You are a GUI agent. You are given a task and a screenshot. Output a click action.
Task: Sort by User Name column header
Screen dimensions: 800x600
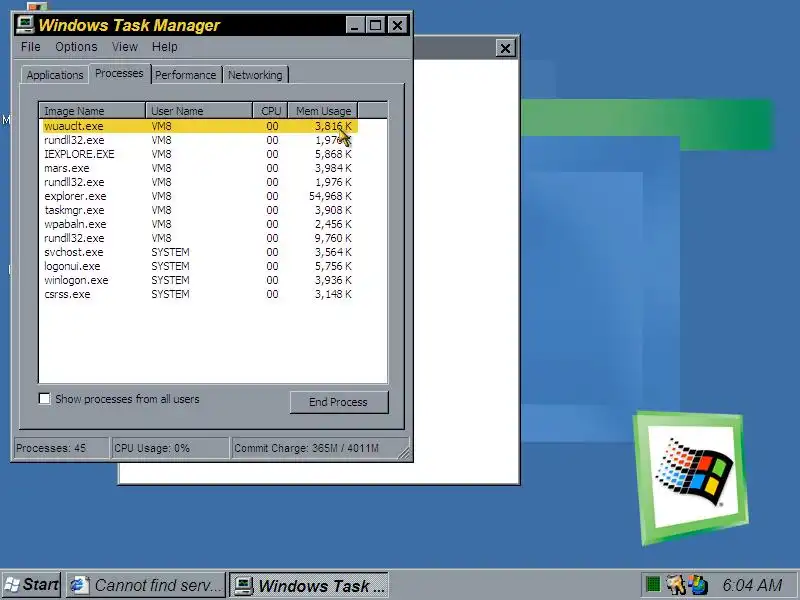[199, 111]
